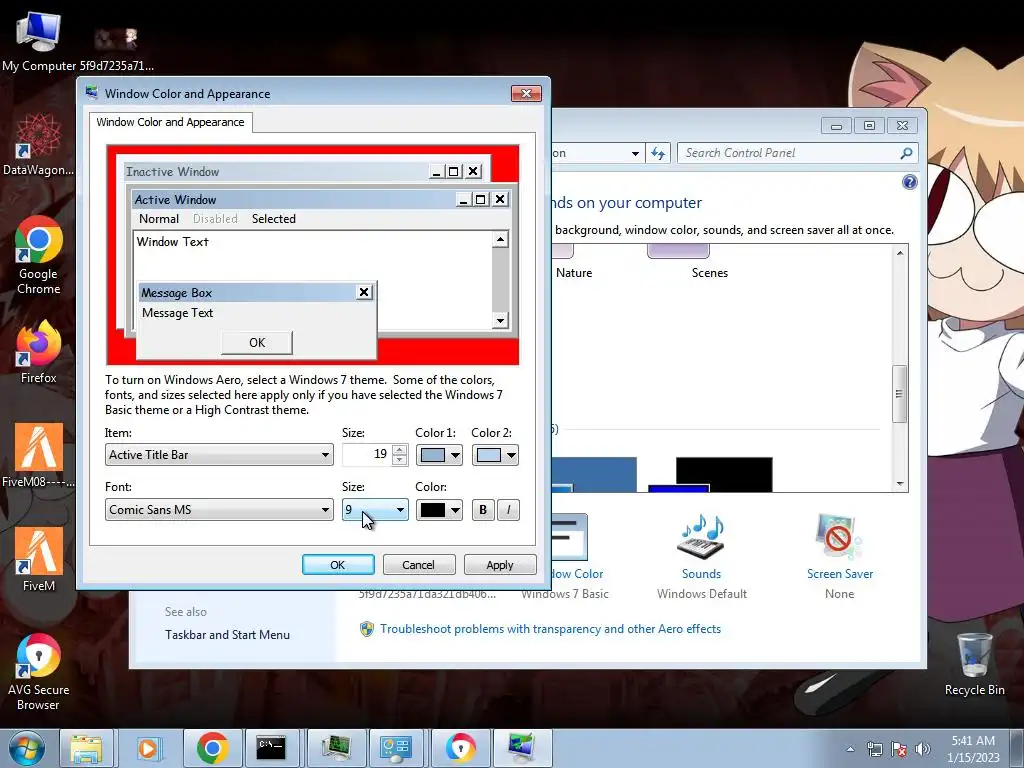Open Command Prompt taskbar icon
Image resolution: width=1024 pixels, height=768 pixels.
pos(271,748)
